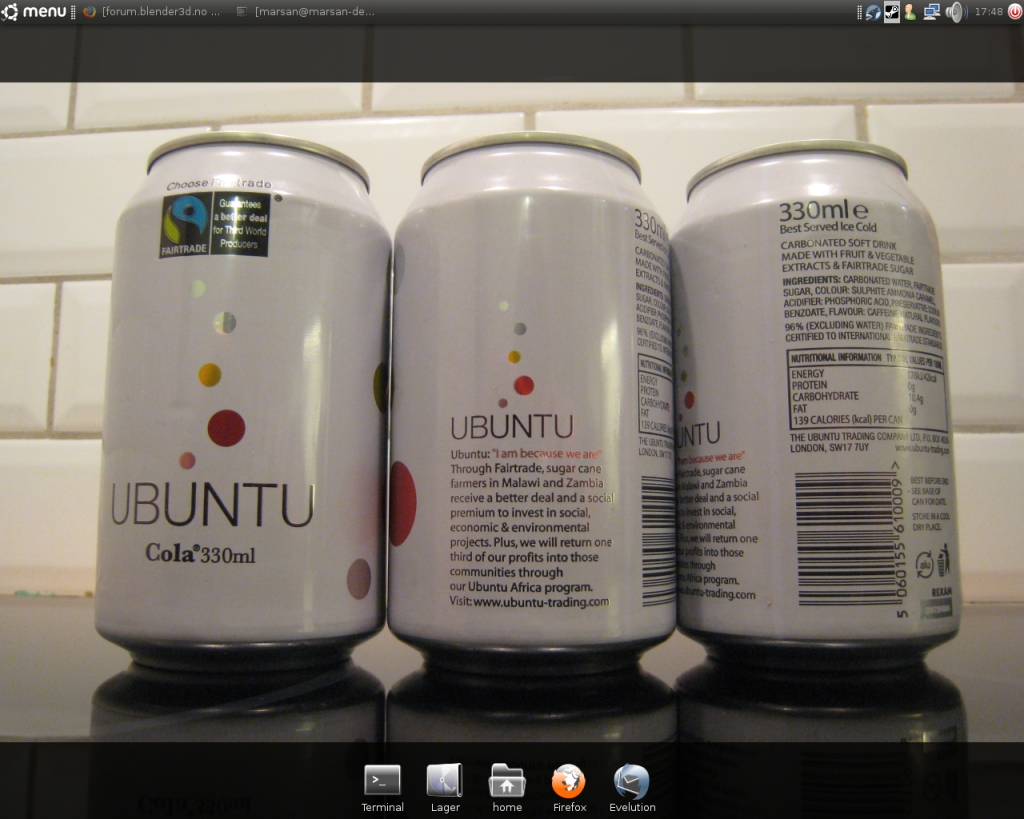Open Lager from the dock
1024x819 pixels.
click(x=445, y=788)
